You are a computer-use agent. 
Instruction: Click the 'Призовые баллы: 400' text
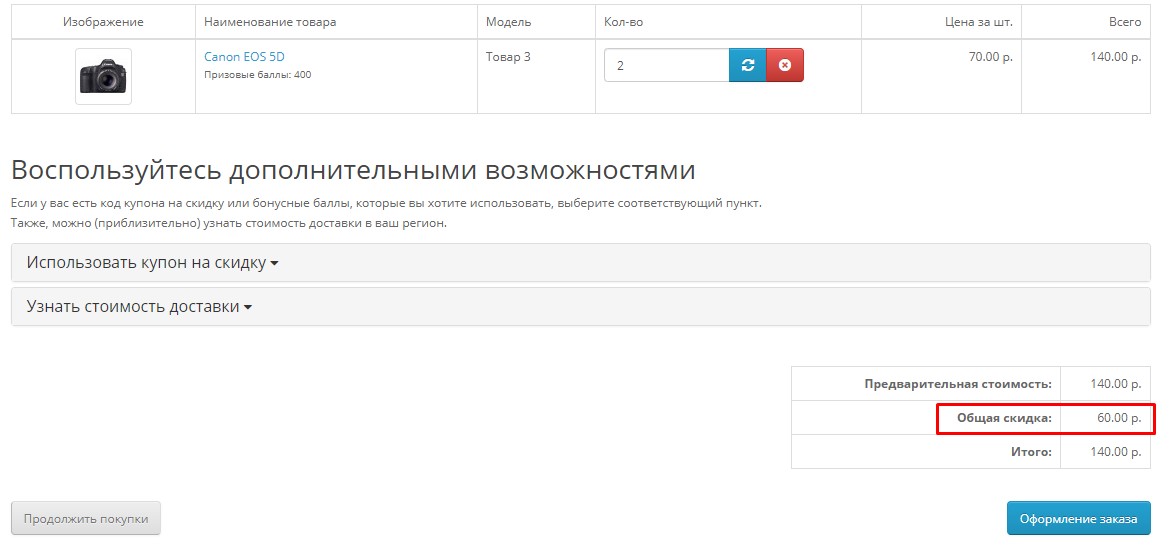pos(258,75)
